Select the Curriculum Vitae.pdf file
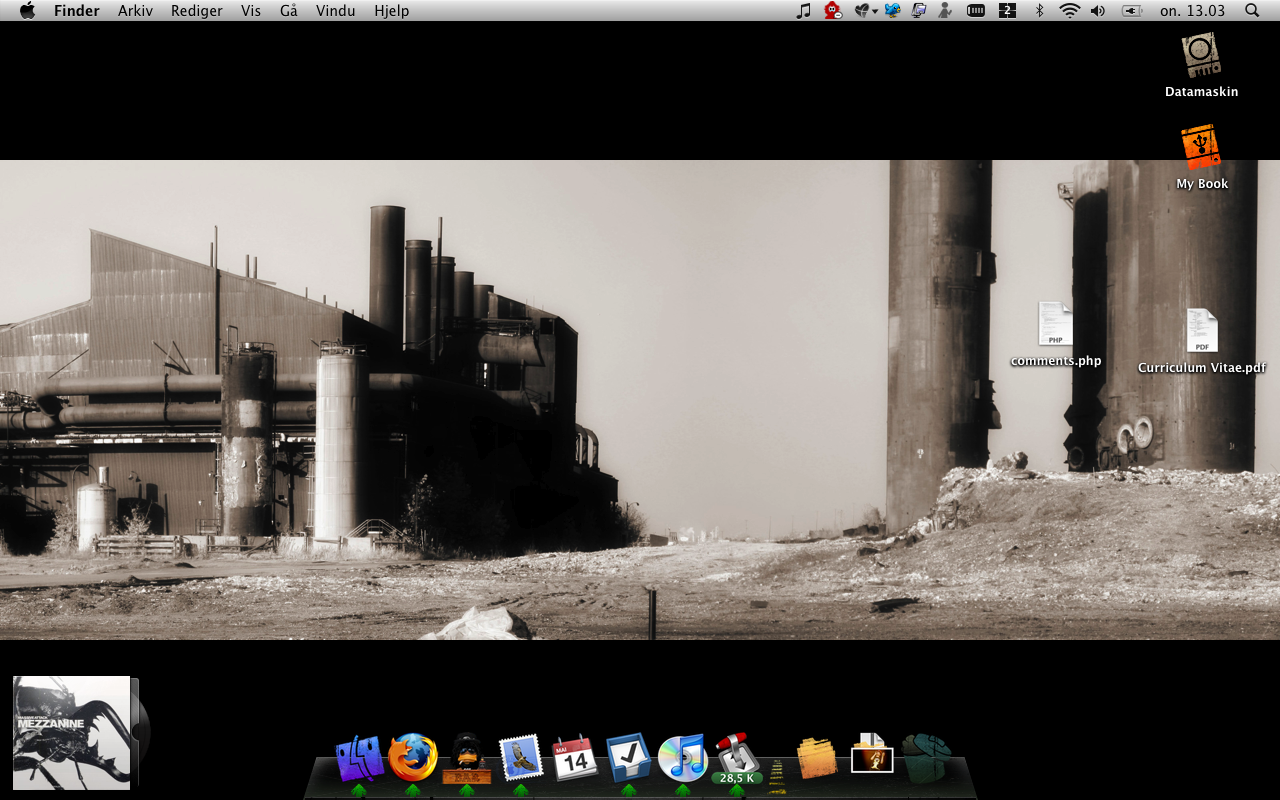This screenshot has width=1280, height=800. 1201,332
